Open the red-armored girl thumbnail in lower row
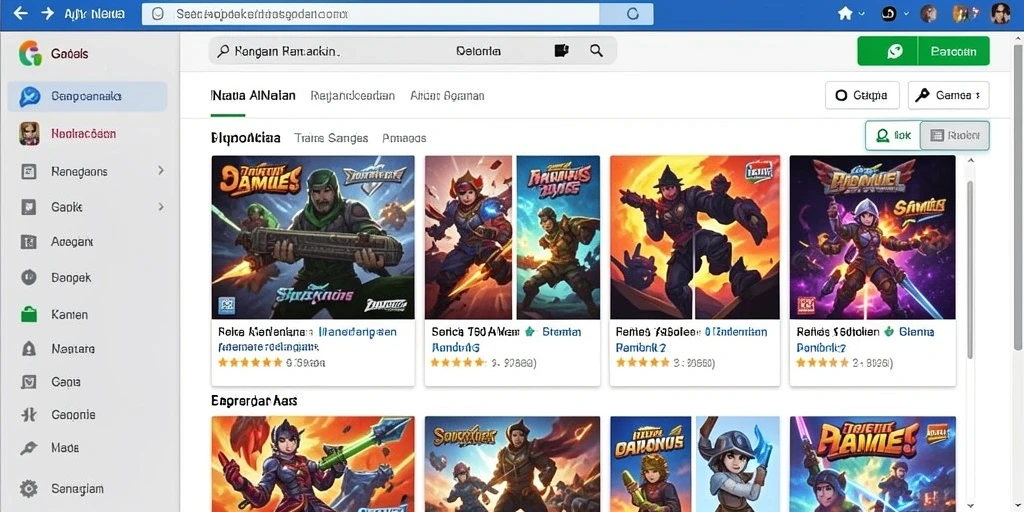Screen dimensions: 1024x512 coord(313,464)
